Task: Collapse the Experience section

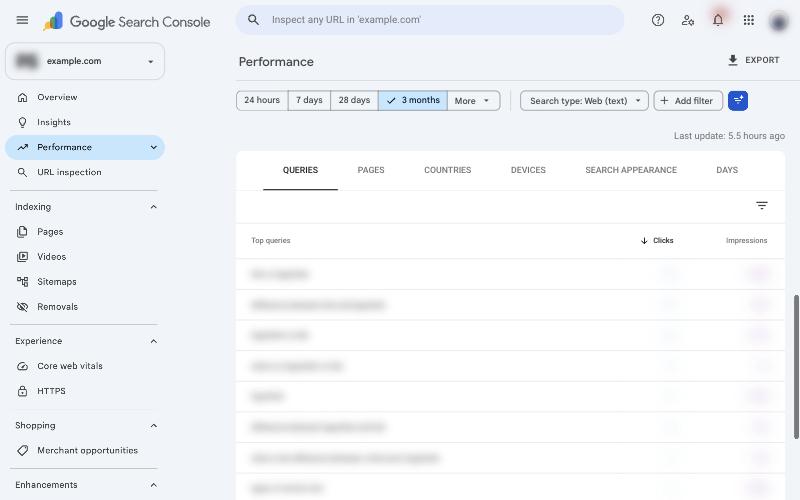Action: 154,341
